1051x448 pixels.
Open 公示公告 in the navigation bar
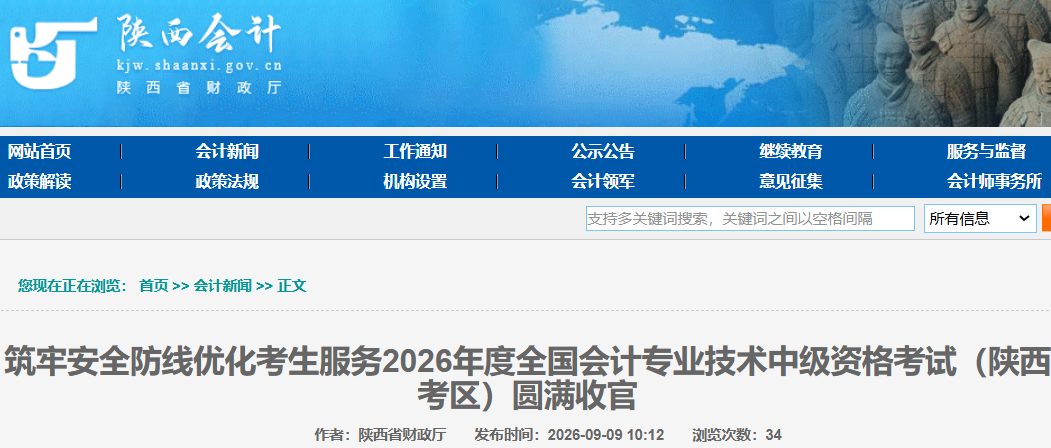603,152
